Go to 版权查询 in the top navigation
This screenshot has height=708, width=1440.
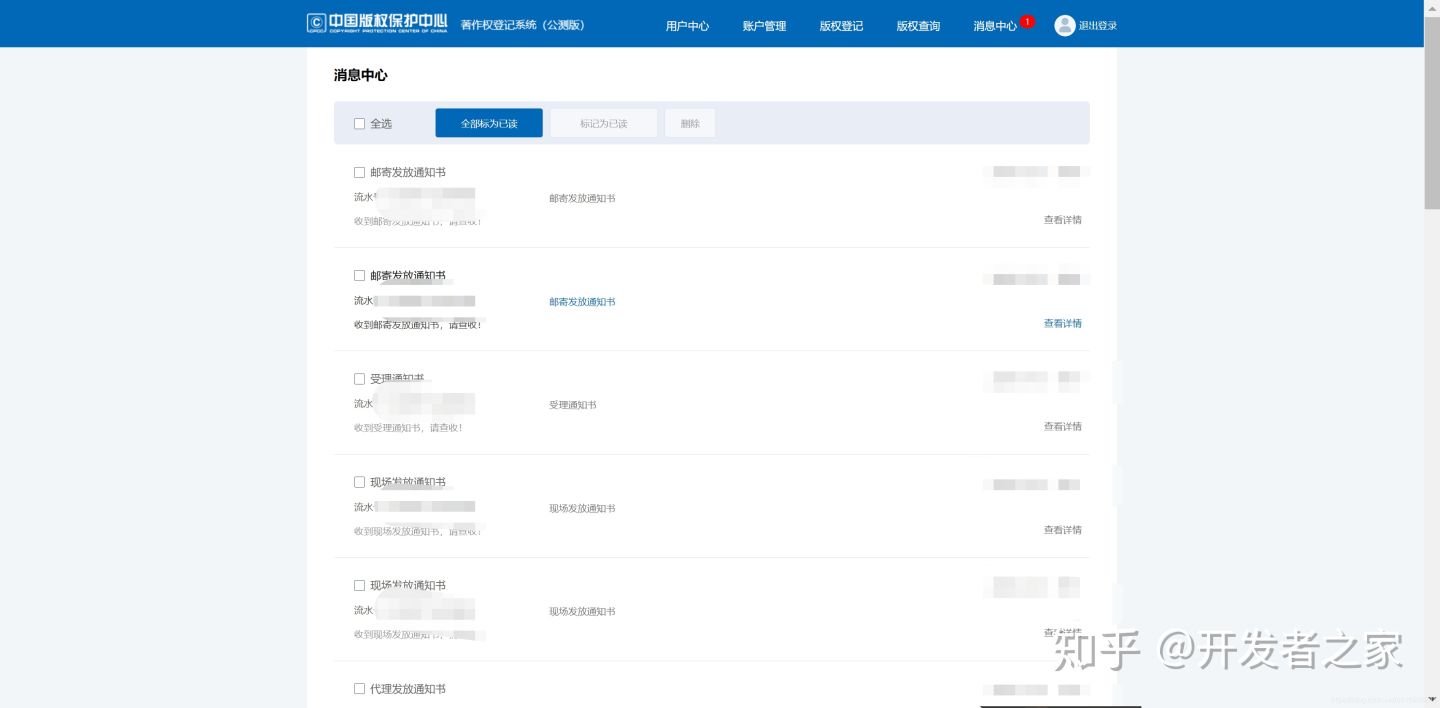(x=918, y=26)
